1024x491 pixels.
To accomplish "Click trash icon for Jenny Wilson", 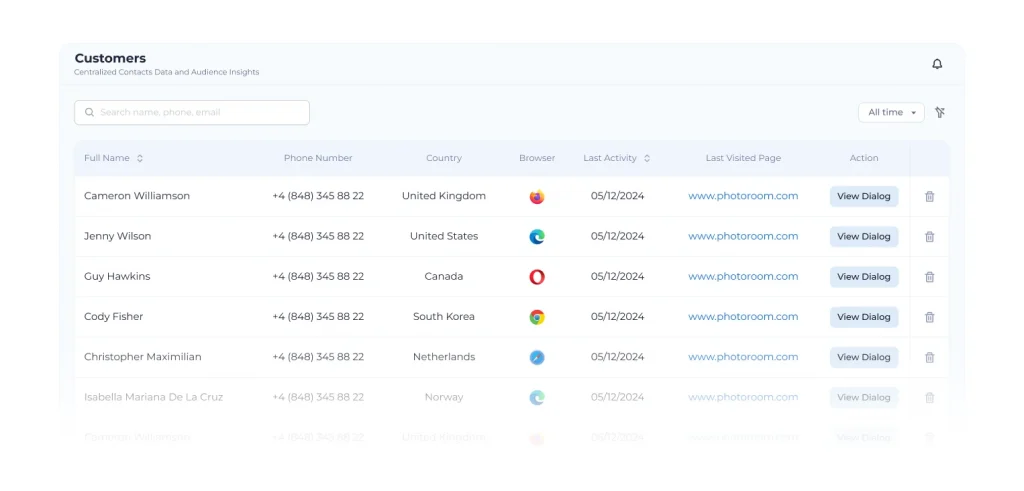I will tap(929, 237).
